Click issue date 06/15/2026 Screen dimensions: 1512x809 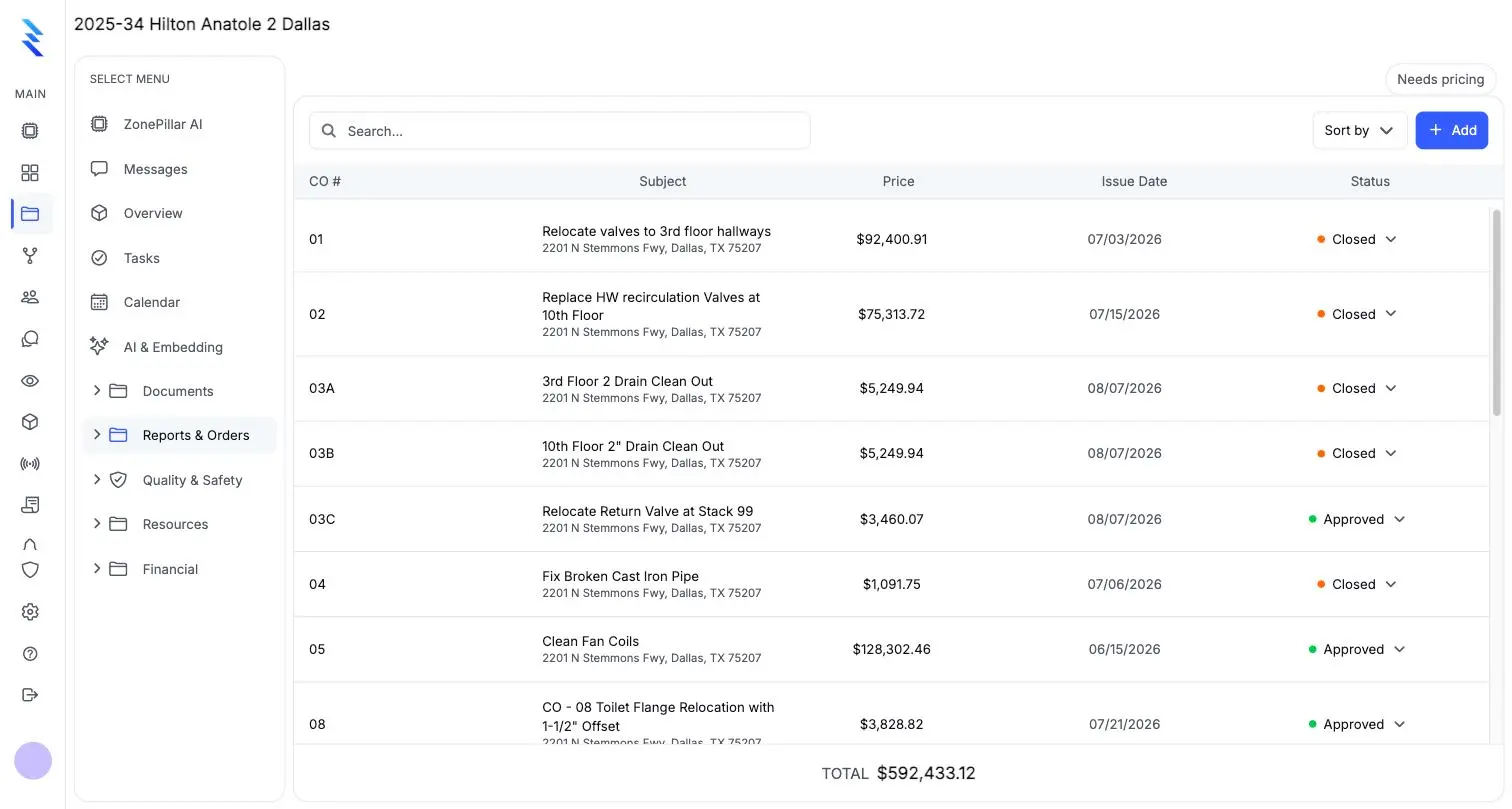pyautogui.click(x=1125, y=649)
